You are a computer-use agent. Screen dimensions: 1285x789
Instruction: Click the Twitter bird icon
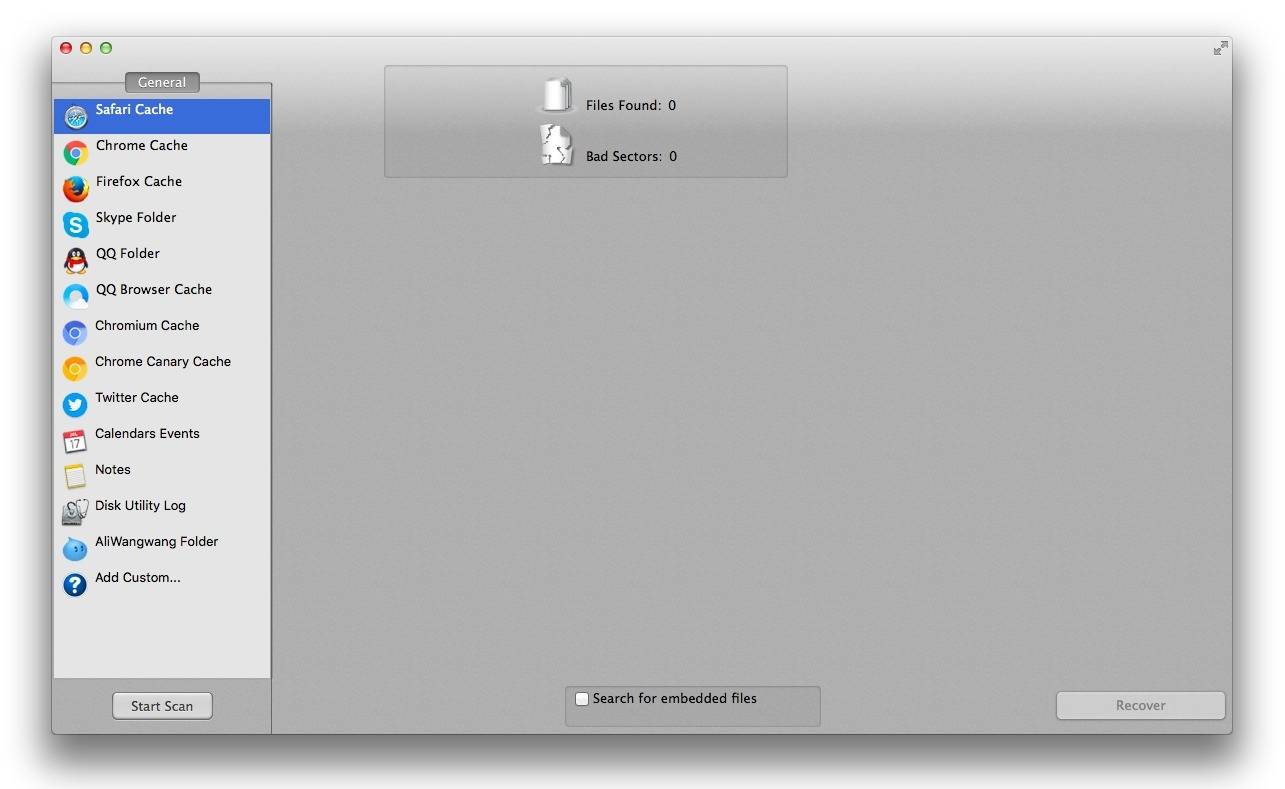pyautogui.click(x=75, y=405)
